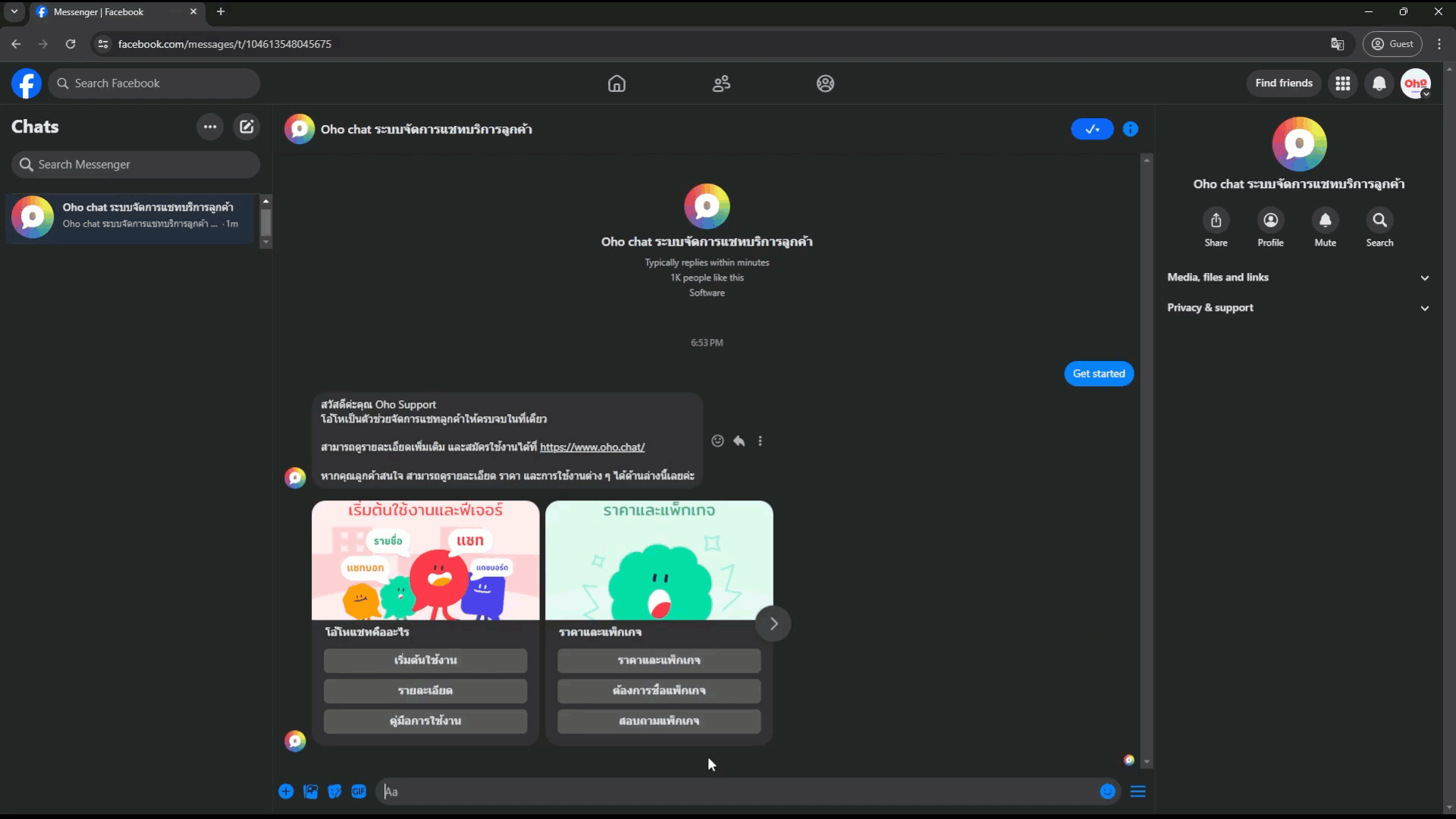
Task: Open the Facebook logo home link
Action: pos(27,83)
